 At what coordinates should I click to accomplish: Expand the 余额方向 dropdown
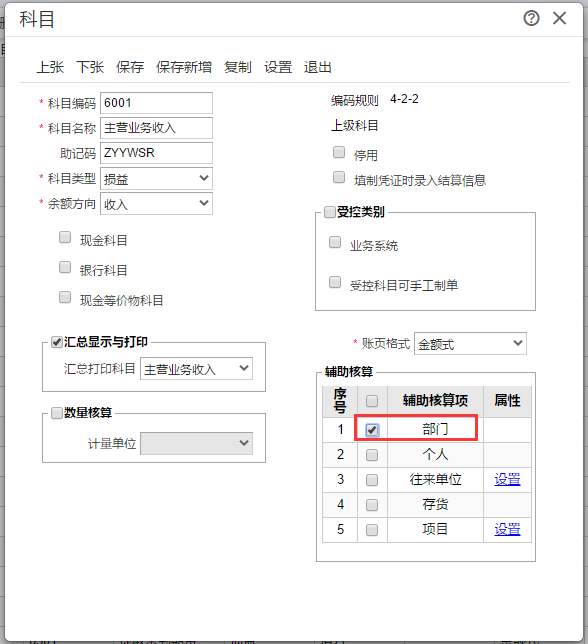156,203
